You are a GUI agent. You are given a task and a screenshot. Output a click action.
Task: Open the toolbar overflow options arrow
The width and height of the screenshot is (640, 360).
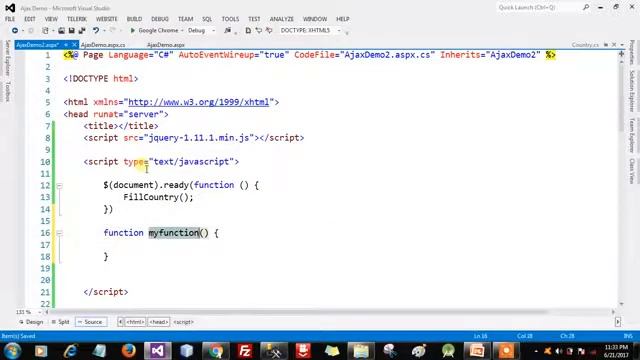(347, 32)
